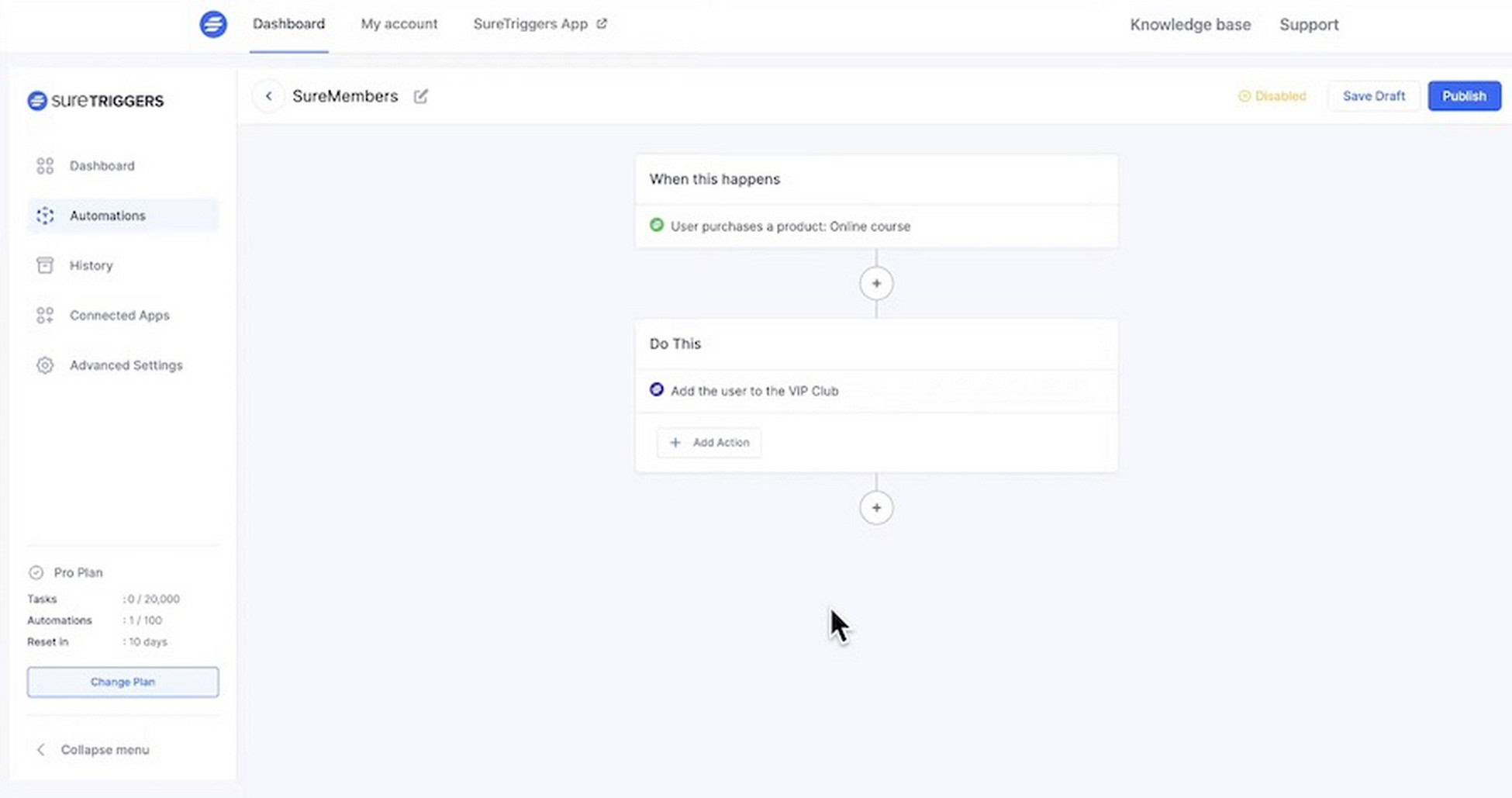Click the SureTriggers sidebar logo

[x=95, y=101]
